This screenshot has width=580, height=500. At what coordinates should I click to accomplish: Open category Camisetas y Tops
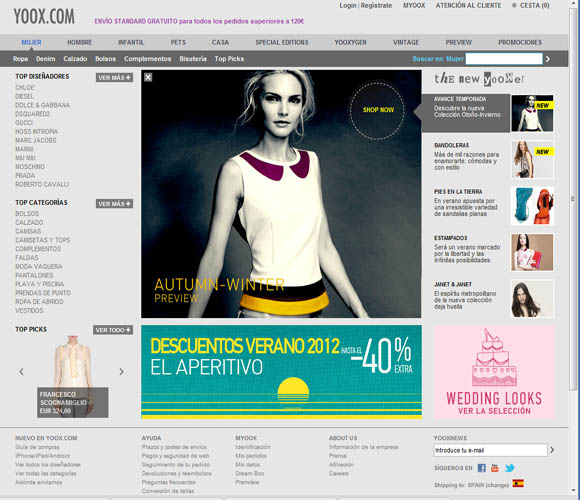tap(43, 240)
